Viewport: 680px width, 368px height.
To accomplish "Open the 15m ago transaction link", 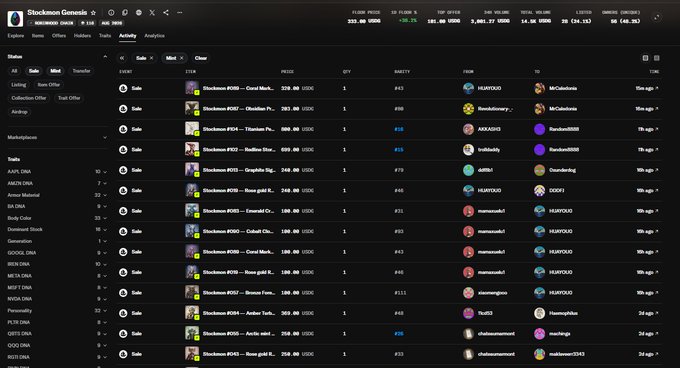I will coord(647,88).
